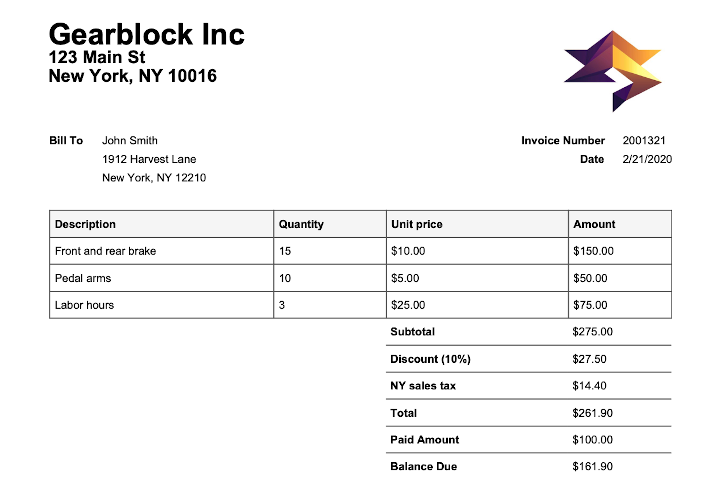
Task: Select the Front and rear brake row
Action: 360,251
